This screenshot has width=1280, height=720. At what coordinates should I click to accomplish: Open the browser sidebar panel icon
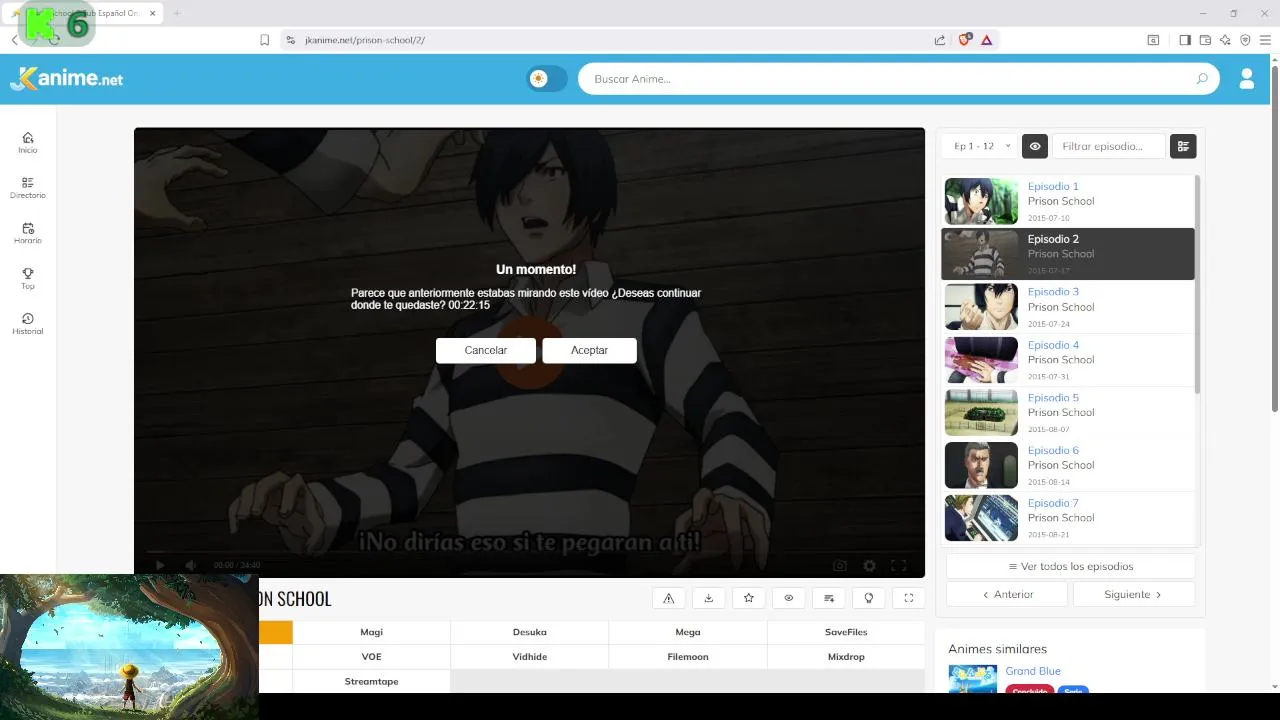click(x=1185, y=40)
